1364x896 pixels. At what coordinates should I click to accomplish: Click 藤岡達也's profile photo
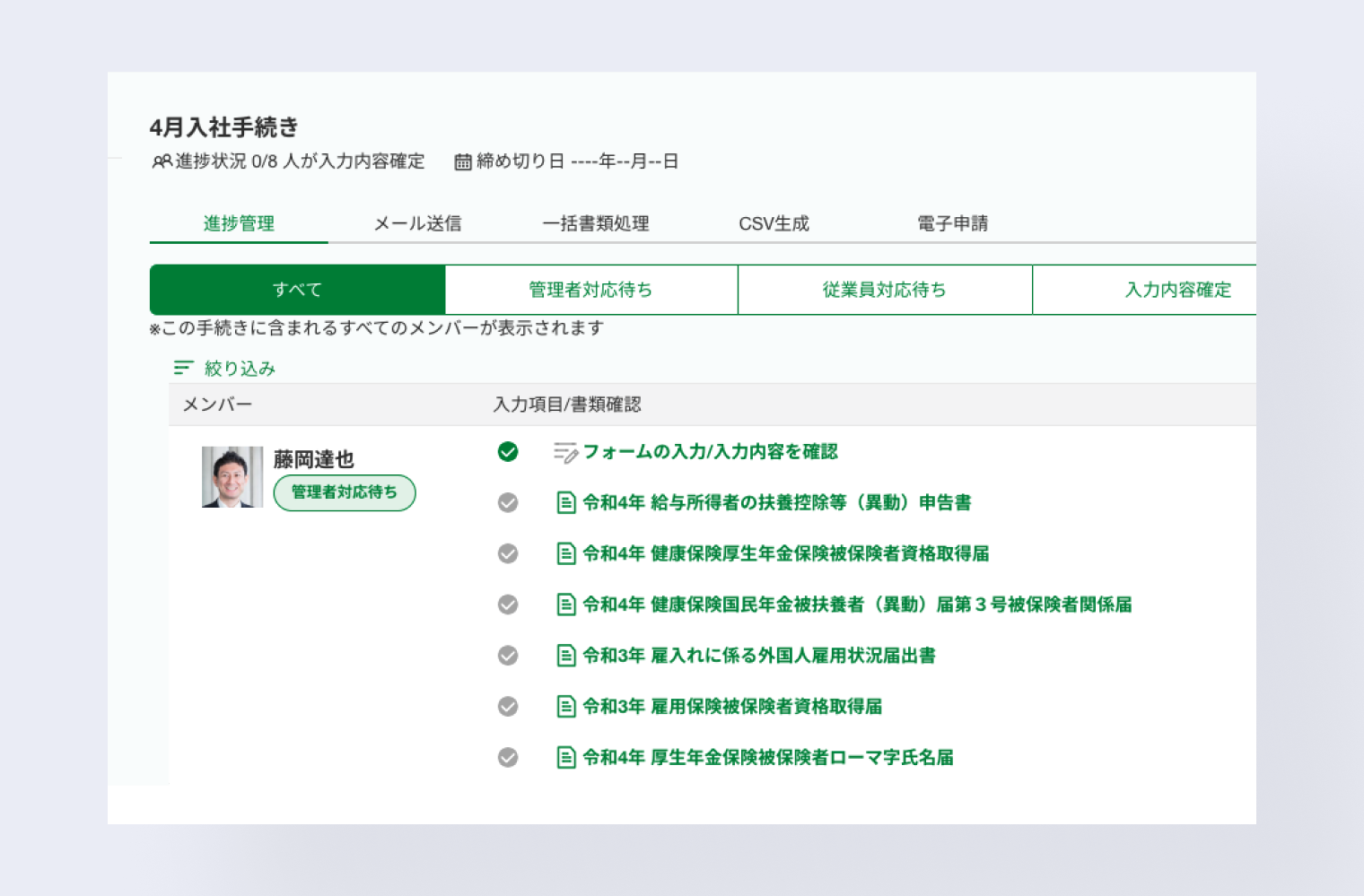tap(232, 476)
